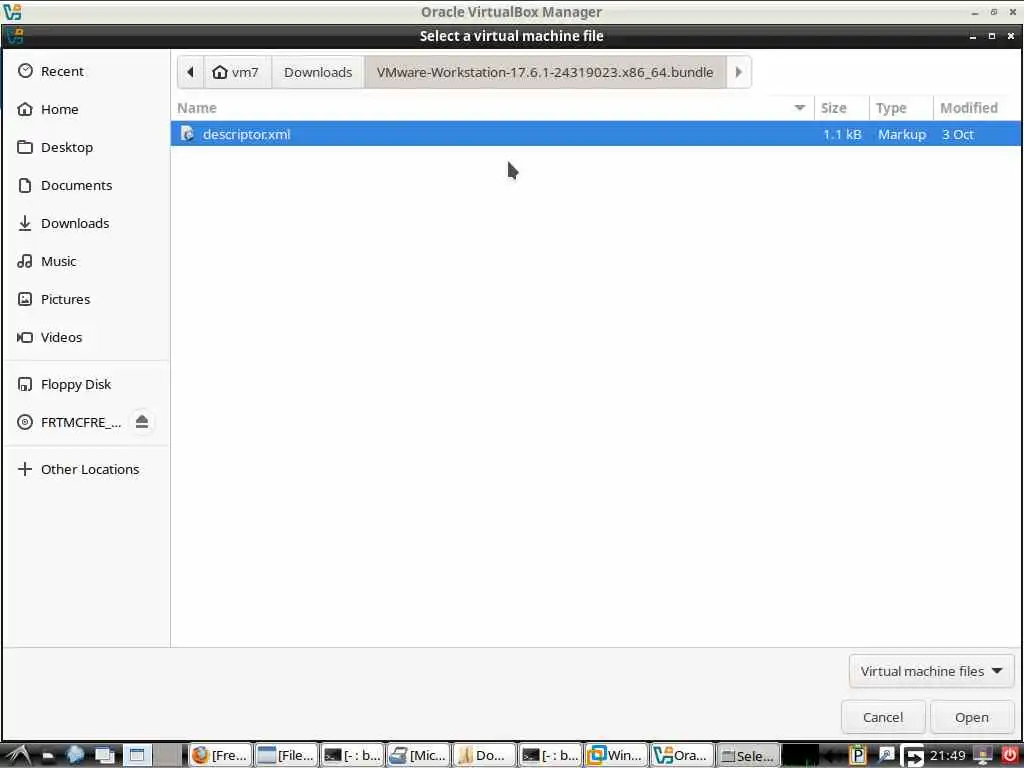1024x768 pixels.
Task: Sort files by the Modified column
Action: (x=976, y=108)
